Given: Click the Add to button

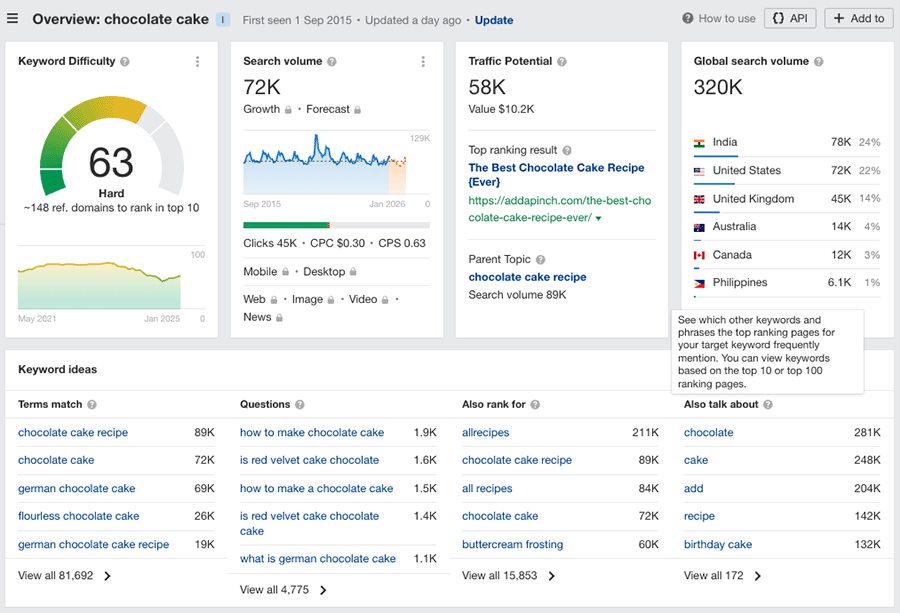Looking at the screenshot, I should 859,18.
